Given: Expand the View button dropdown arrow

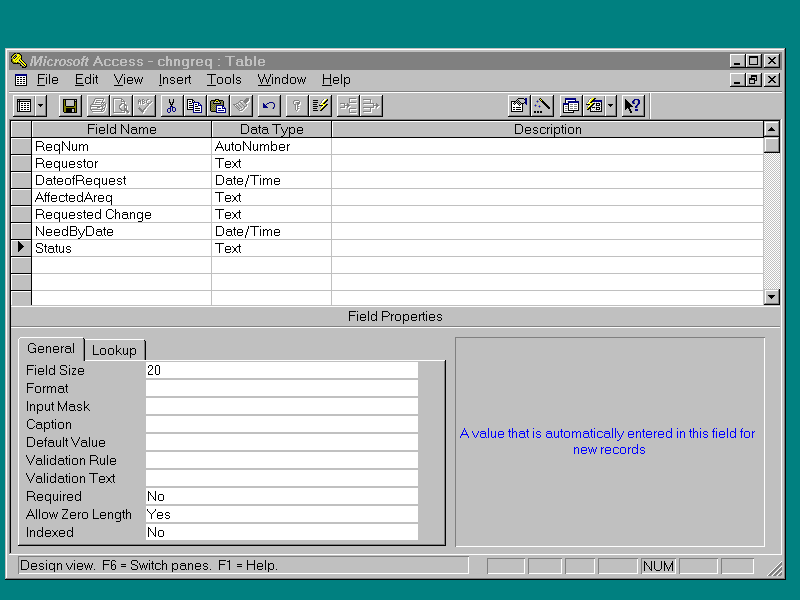Looking at the screenshot, I should (x=41, y=105).
